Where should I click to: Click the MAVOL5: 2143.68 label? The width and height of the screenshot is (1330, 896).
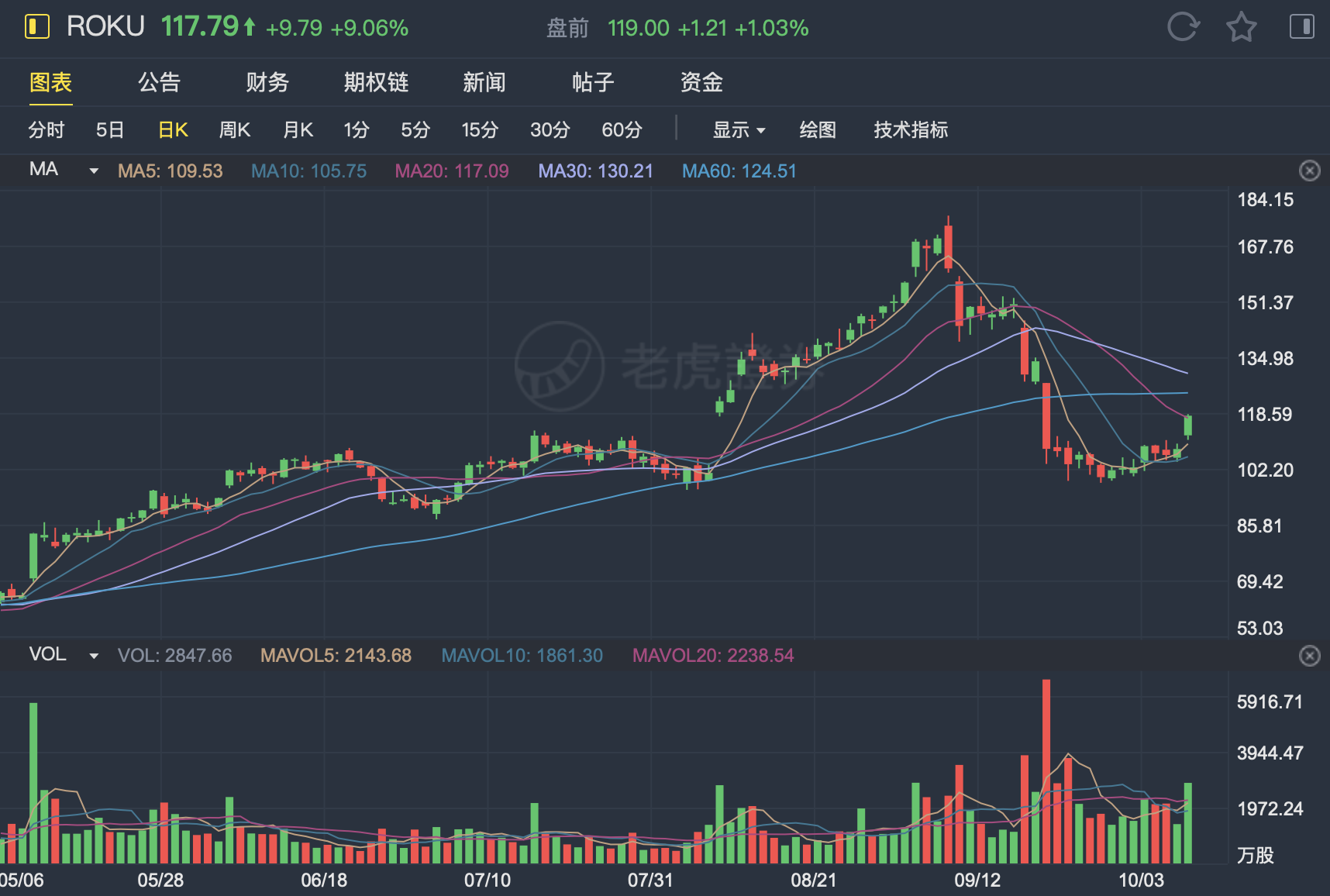(336, 656)
